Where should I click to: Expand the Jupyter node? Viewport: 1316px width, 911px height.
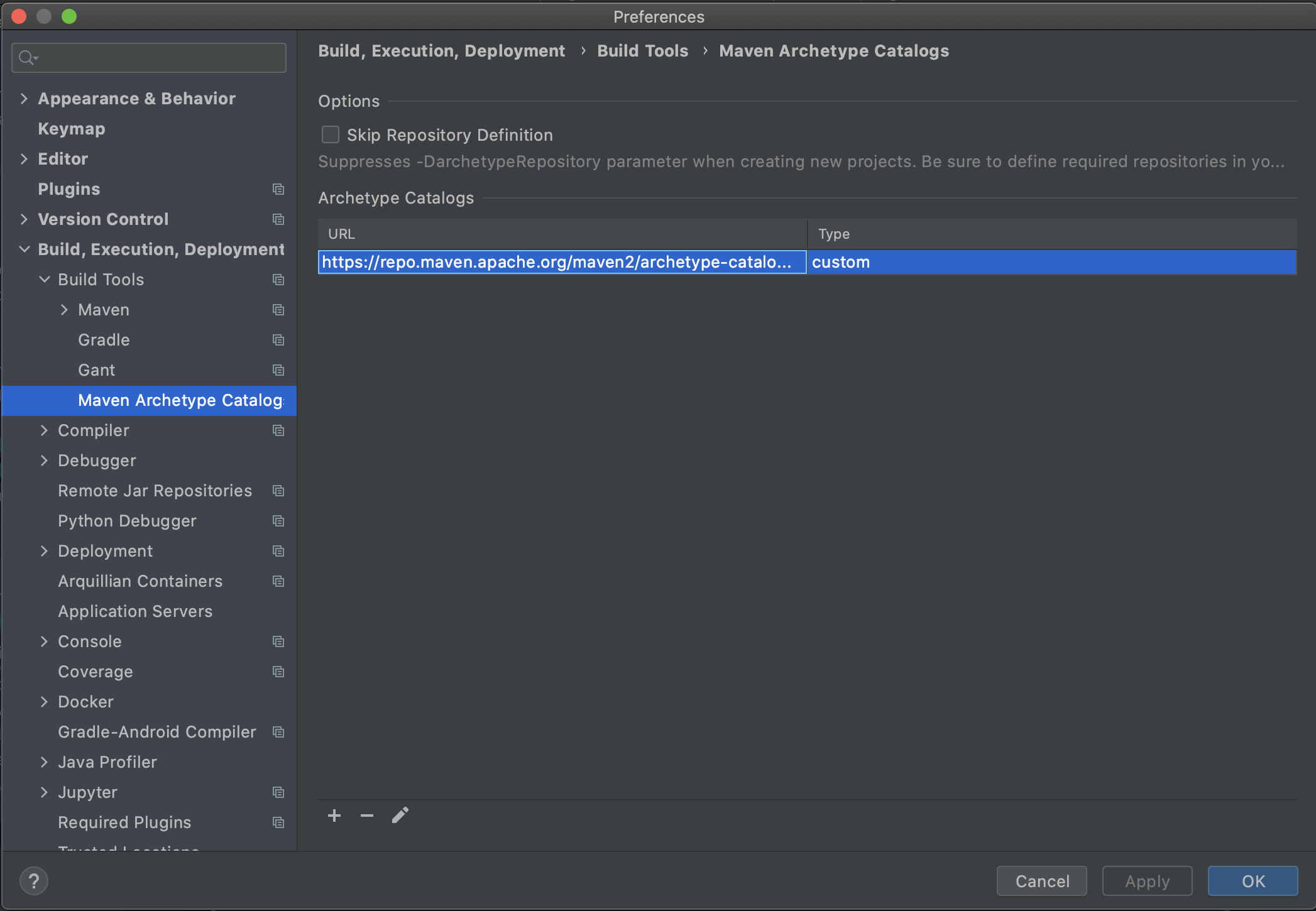coord(44,792)
